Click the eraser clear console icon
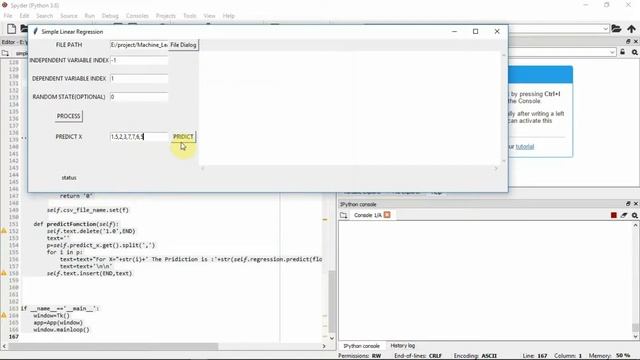 [624, 215]
